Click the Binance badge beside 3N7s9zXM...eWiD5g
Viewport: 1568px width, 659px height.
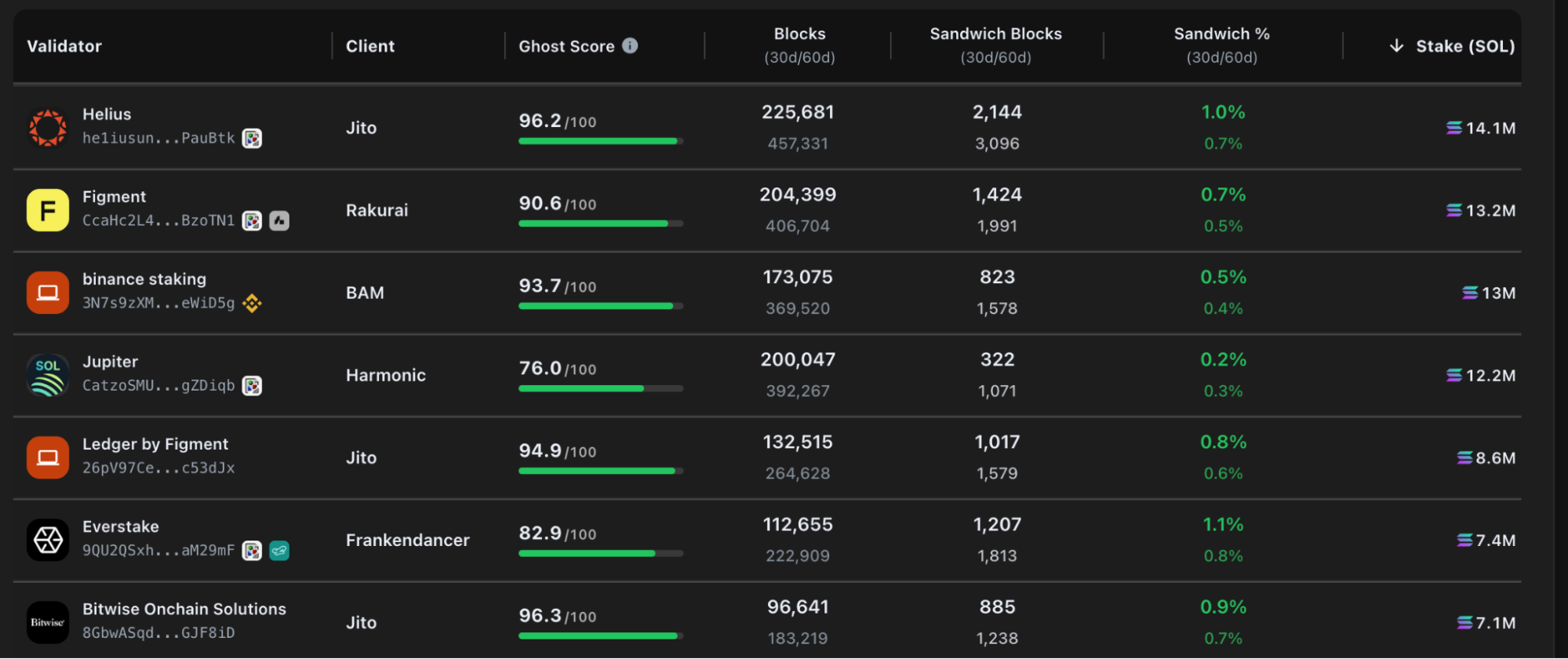pos(252,303)
